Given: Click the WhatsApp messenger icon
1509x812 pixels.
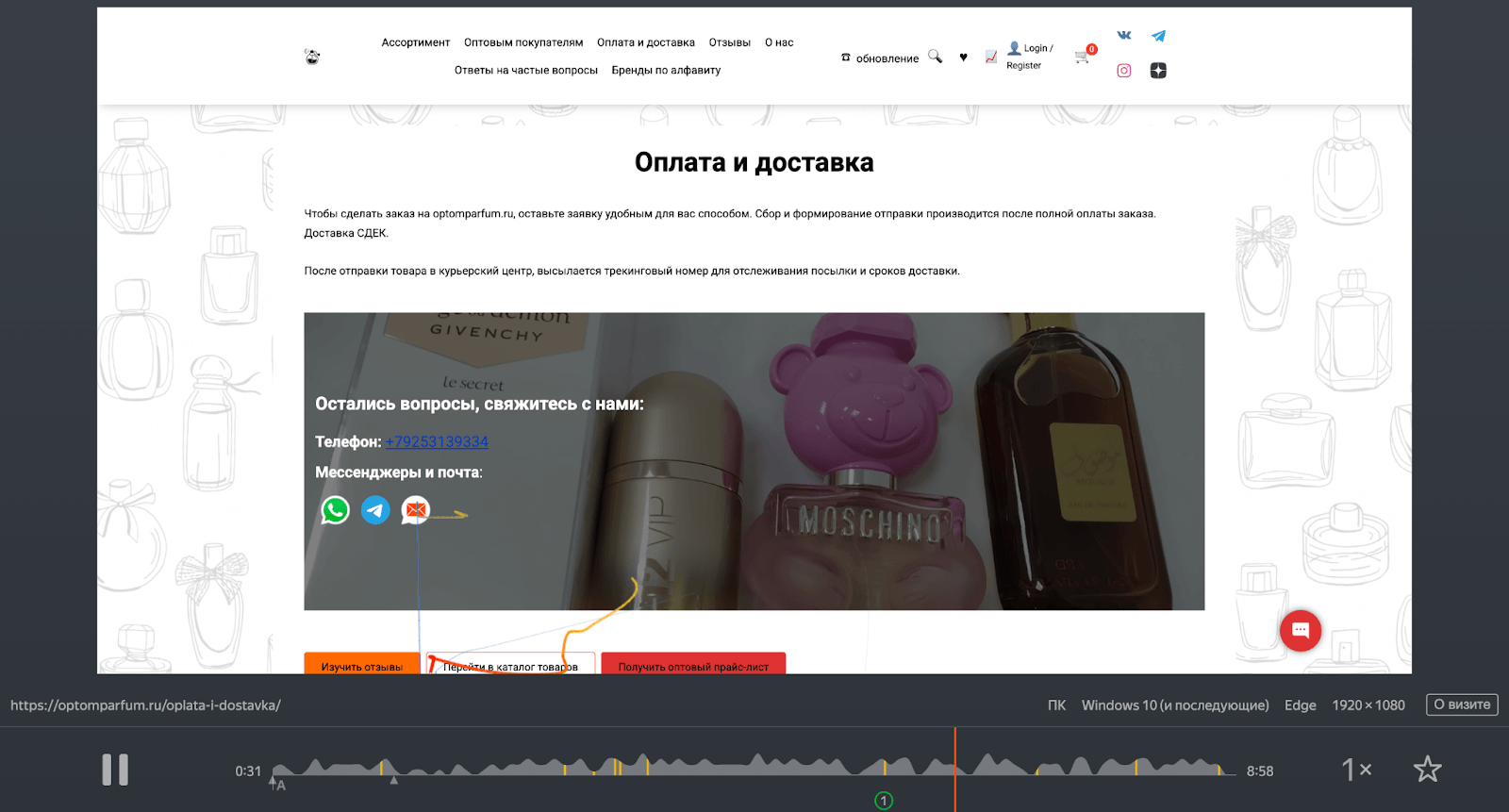Looking at the screenshot, I should click(335, 510).
